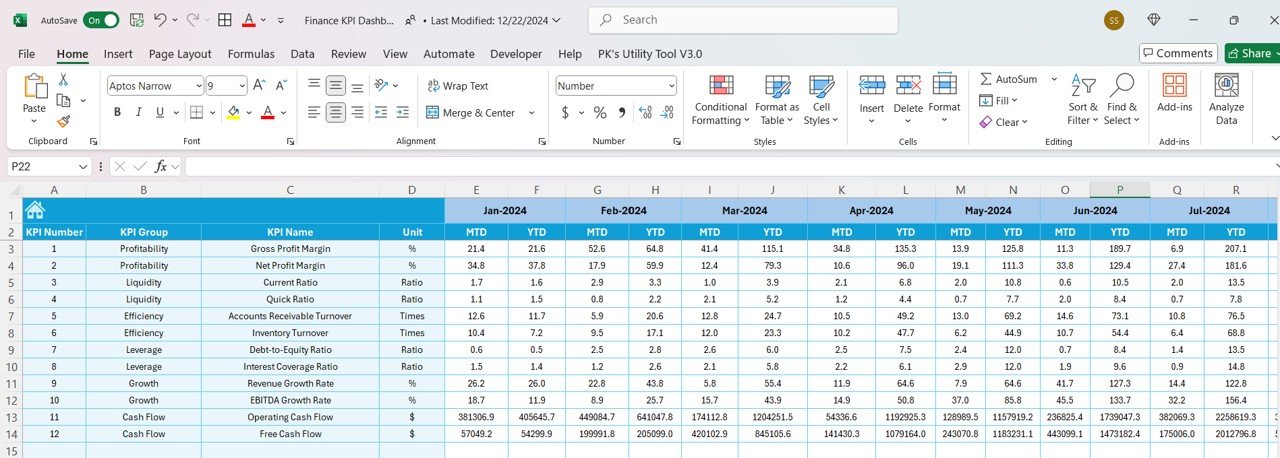Toggle Align Right

click(358, 113)
